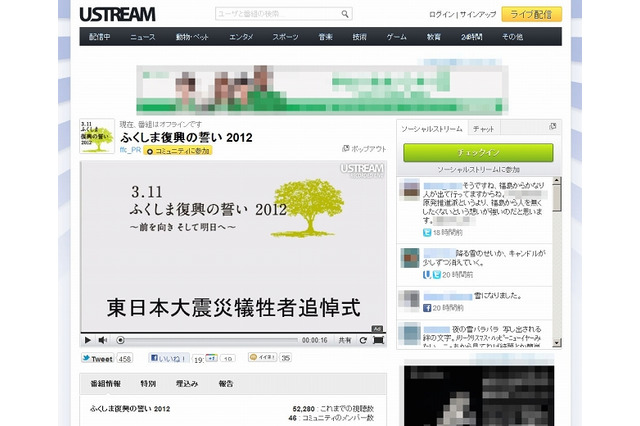This screenshot has width=640, height=426.
Task: Click the 18時間前 timestamp
Action: (x=448, y=233)
